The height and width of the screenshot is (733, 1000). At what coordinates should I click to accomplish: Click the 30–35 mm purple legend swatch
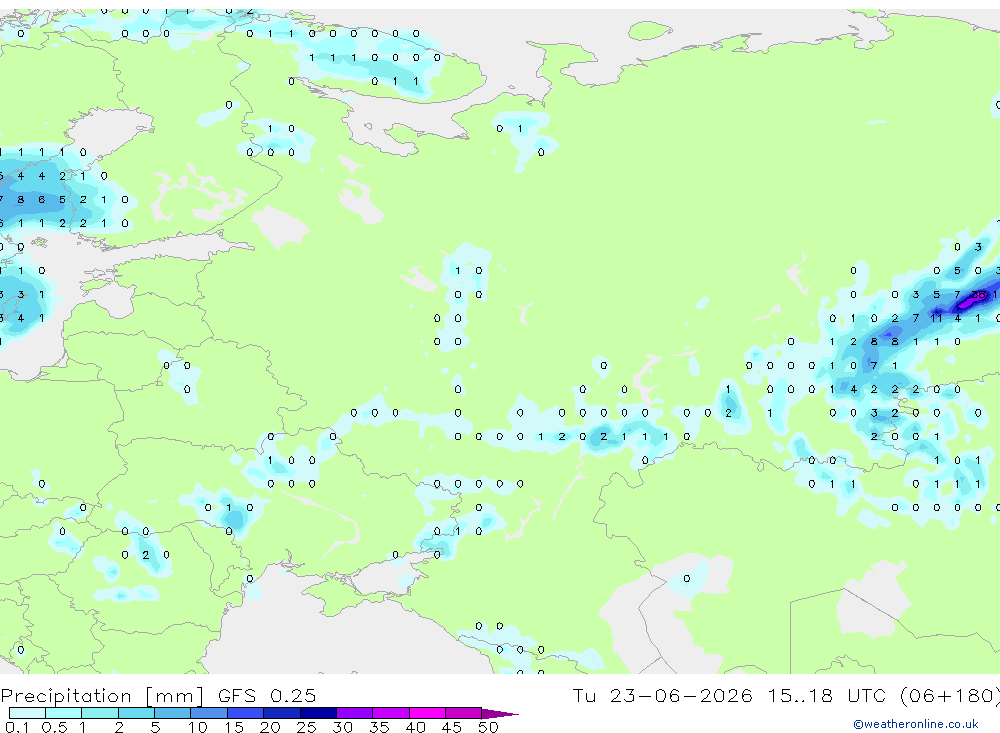pyautogui.click(x=355, y=713)
